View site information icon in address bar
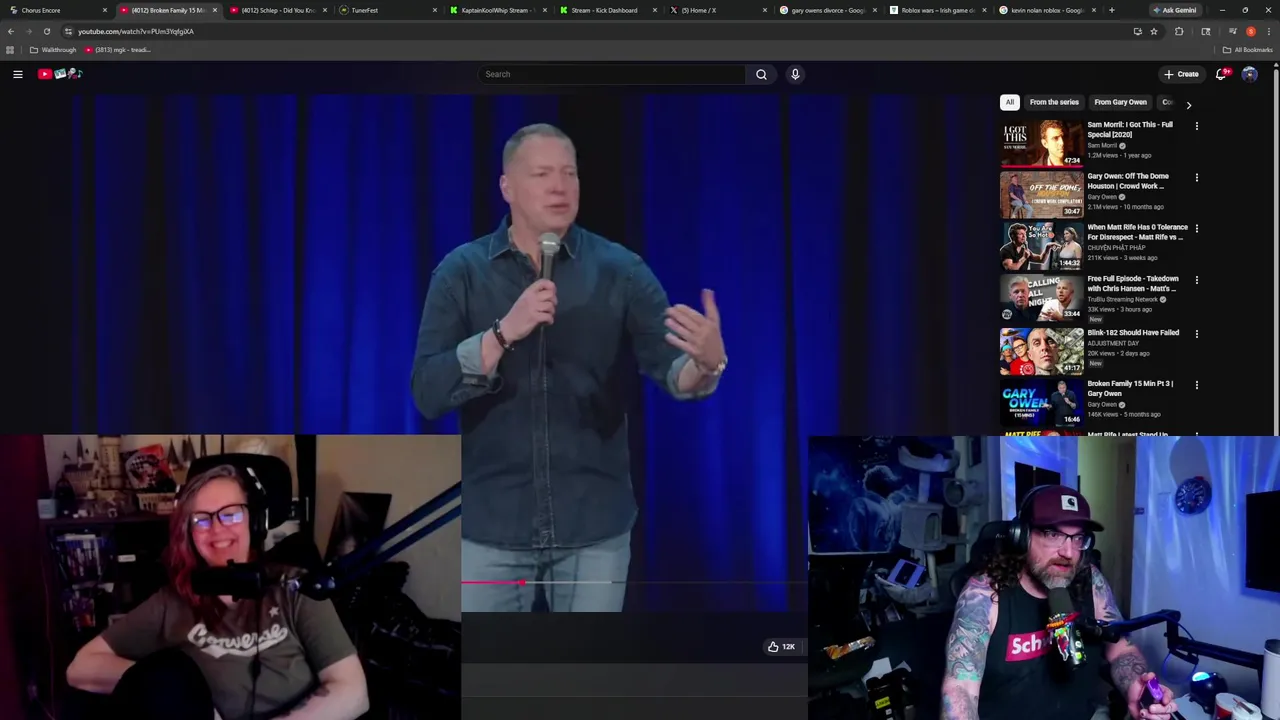Viewport: 1280px width, 720px height. (68, 31)
